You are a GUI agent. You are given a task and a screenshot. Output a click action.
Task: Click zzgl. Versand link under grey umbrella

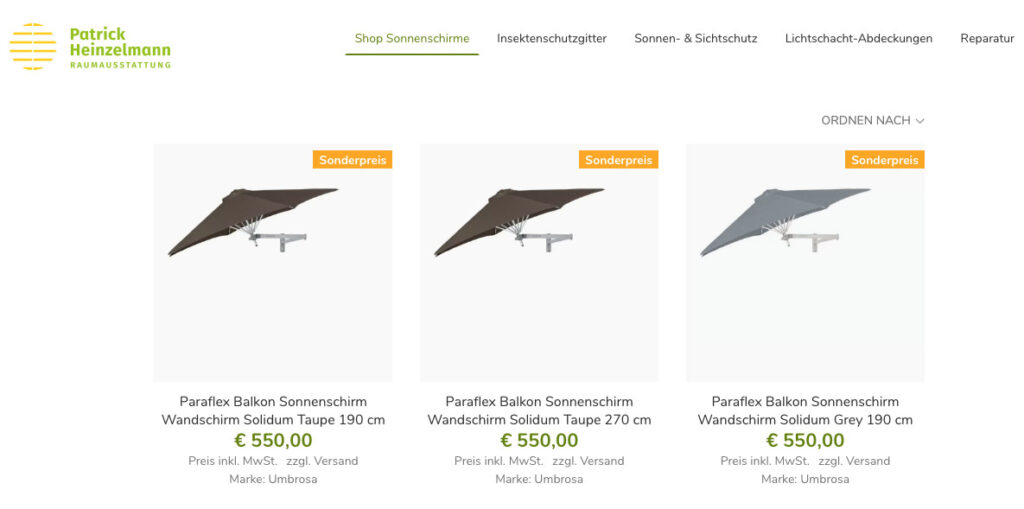pyautogui.click(x=854, y=461)
